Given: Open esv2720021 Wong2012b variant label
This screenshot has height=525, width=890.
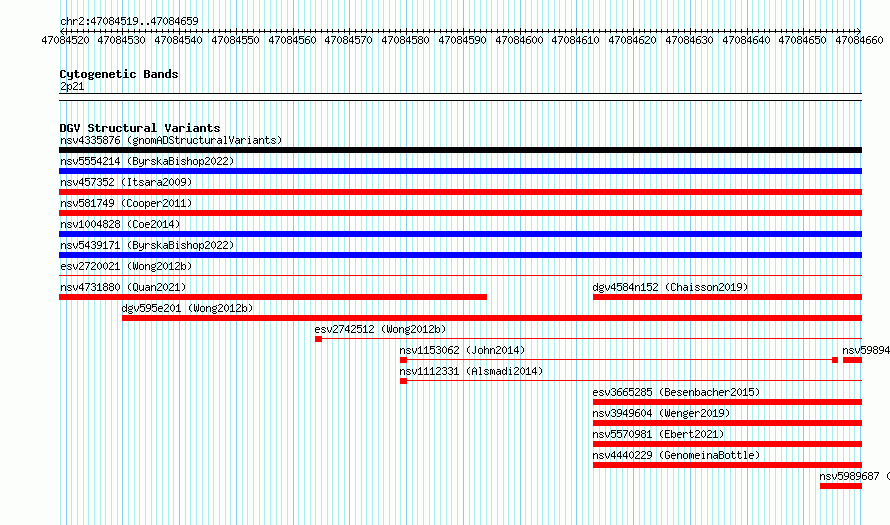Looking at the screenshot, I should tap(126, 266).
